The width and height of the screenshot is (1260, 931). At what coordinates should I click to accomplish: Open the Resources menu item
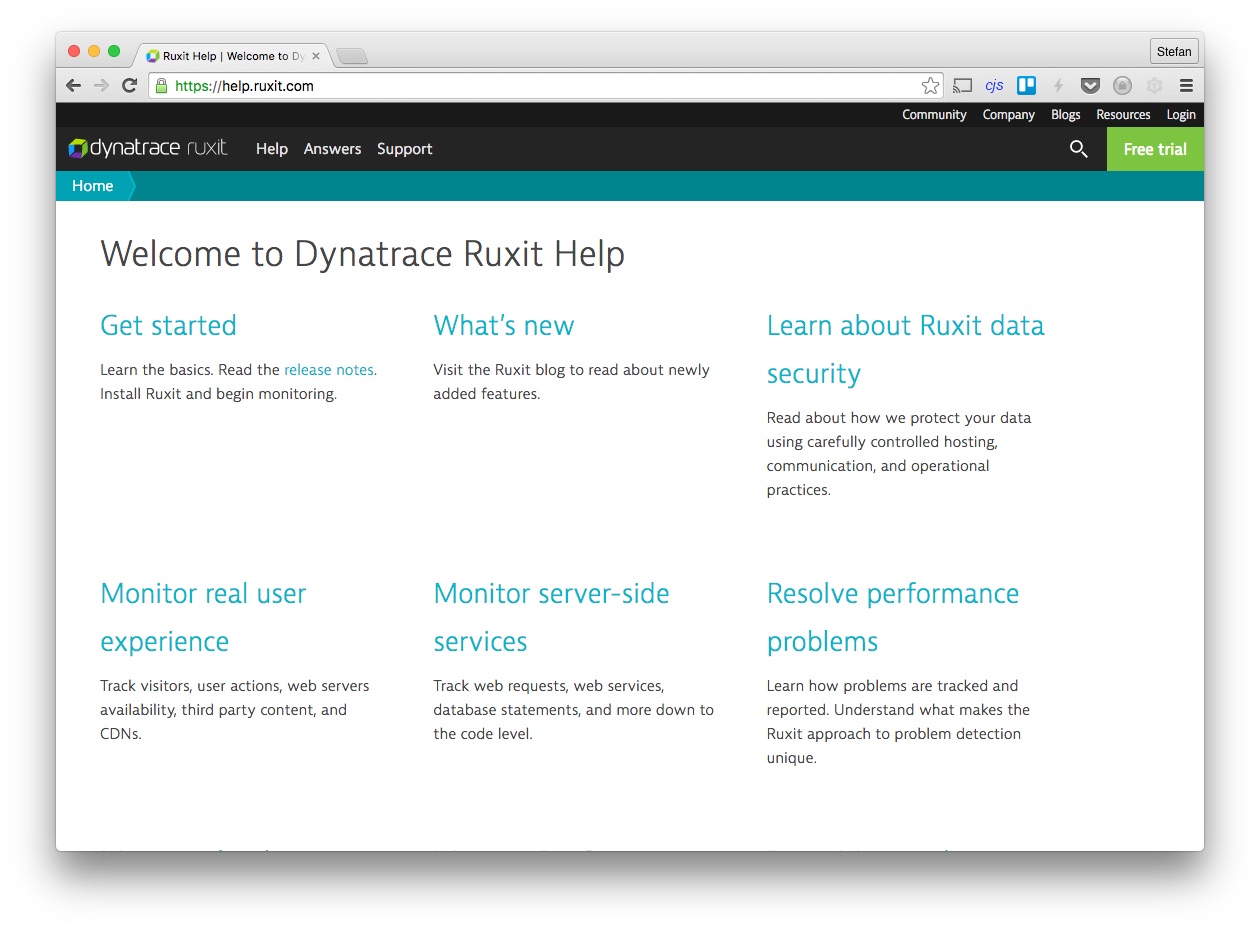click(1123, 115)
